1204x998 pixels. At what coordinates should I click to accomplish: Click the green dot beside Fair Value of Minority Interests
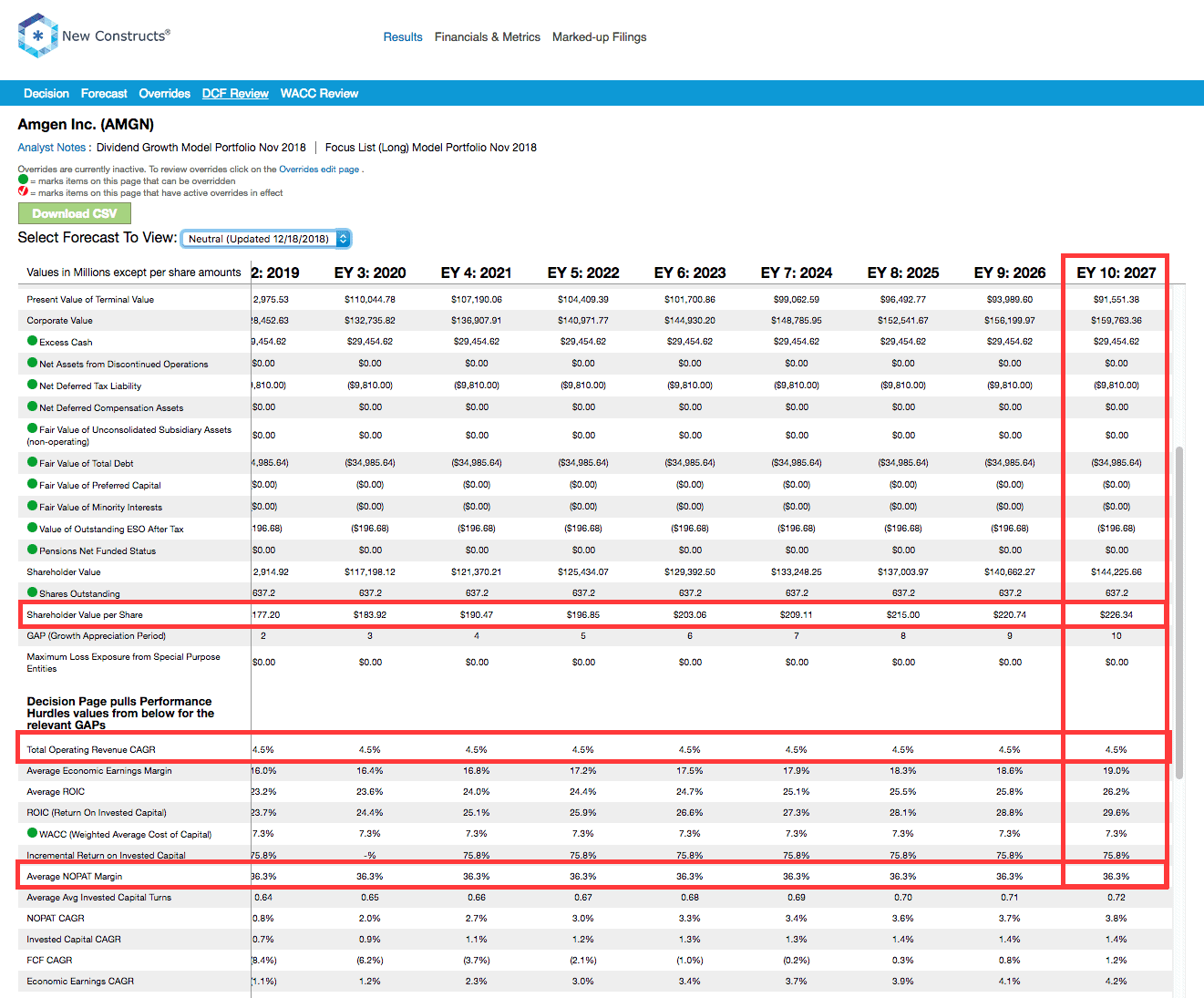point(32,506)
